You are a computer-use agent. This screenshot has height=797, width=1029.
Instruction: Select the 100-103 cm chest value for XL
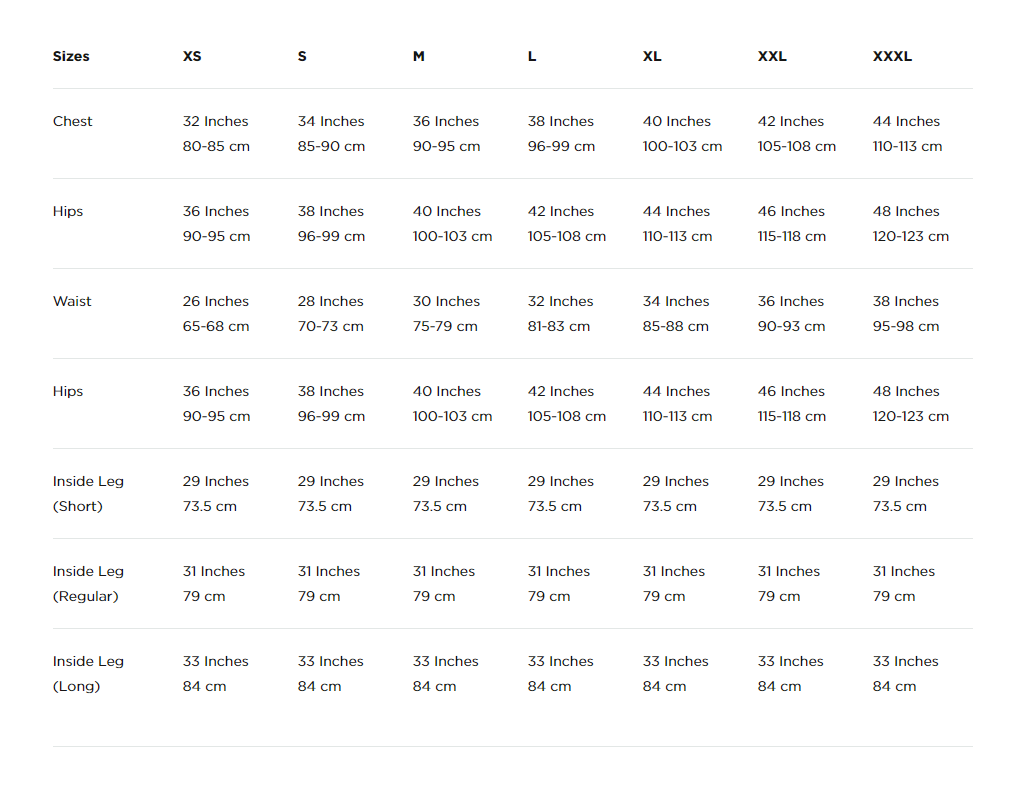(x=682, y=146)
